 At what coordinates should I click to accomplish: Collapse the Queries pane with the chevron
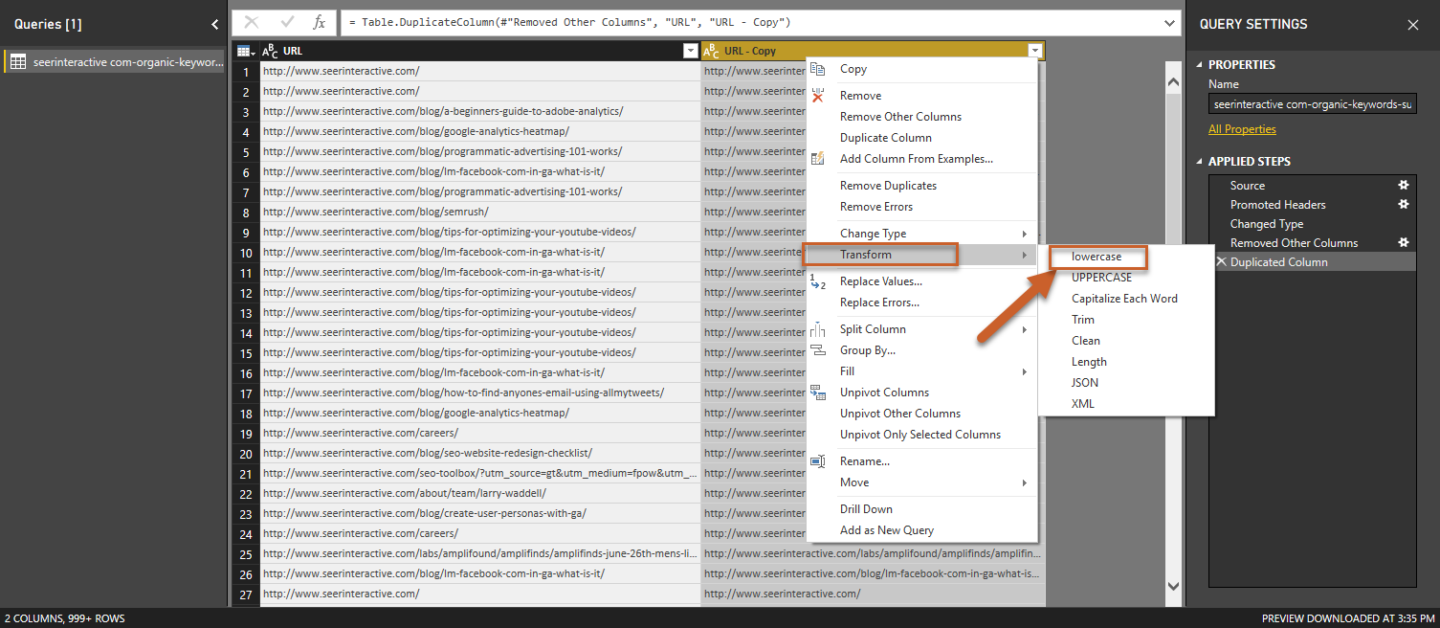214,24
